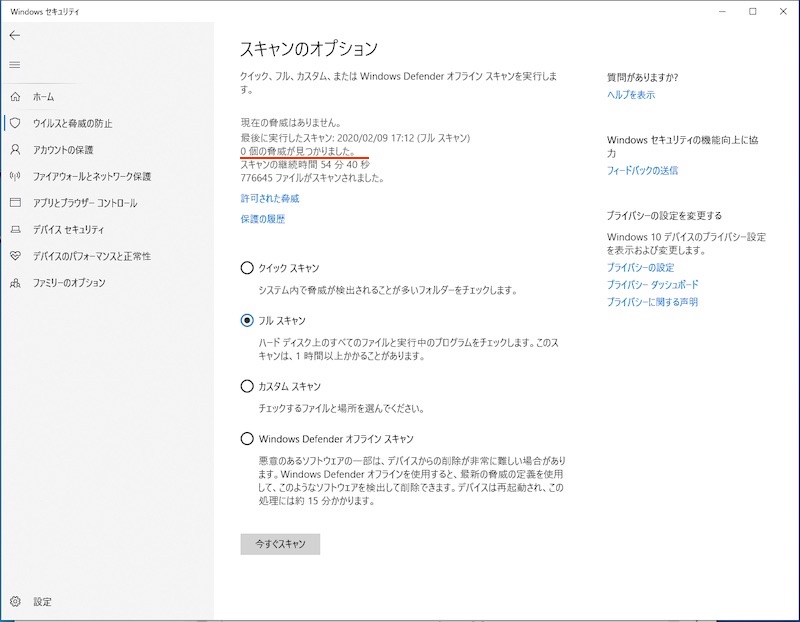Choose the カスタム スキャン radio option
Viewport: 800px width, 622px height.
point(247,386)
